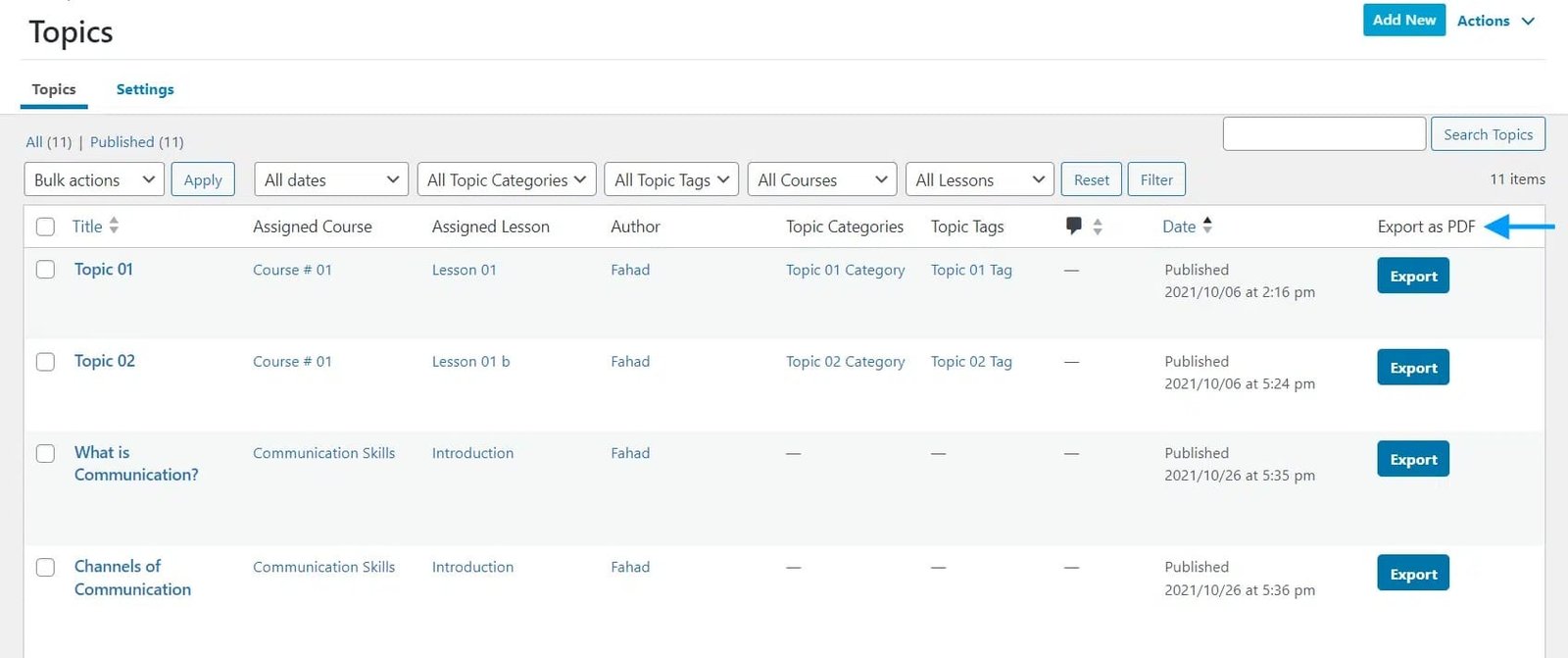Open the Bulk actions dropdown

point(94,179)
